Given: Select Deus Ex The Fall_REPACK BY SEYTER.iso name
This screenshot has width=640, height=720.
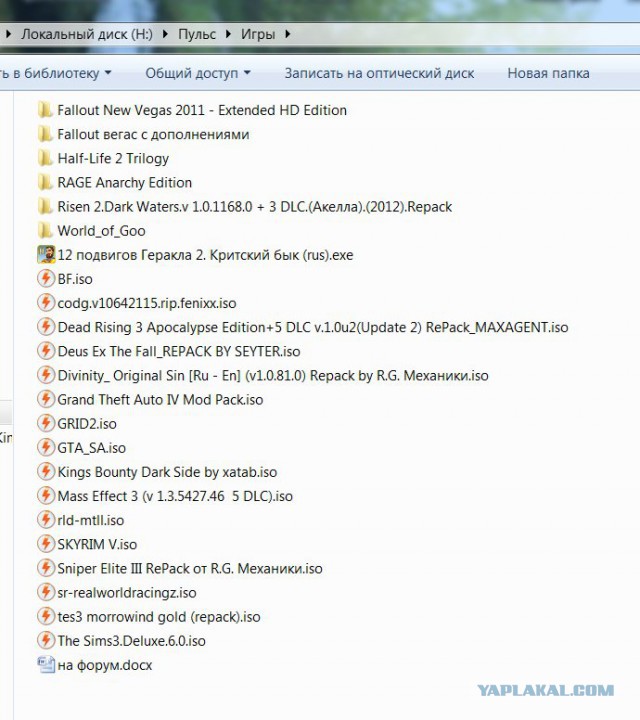Looking at the screenshot, I should coord(179,351).
